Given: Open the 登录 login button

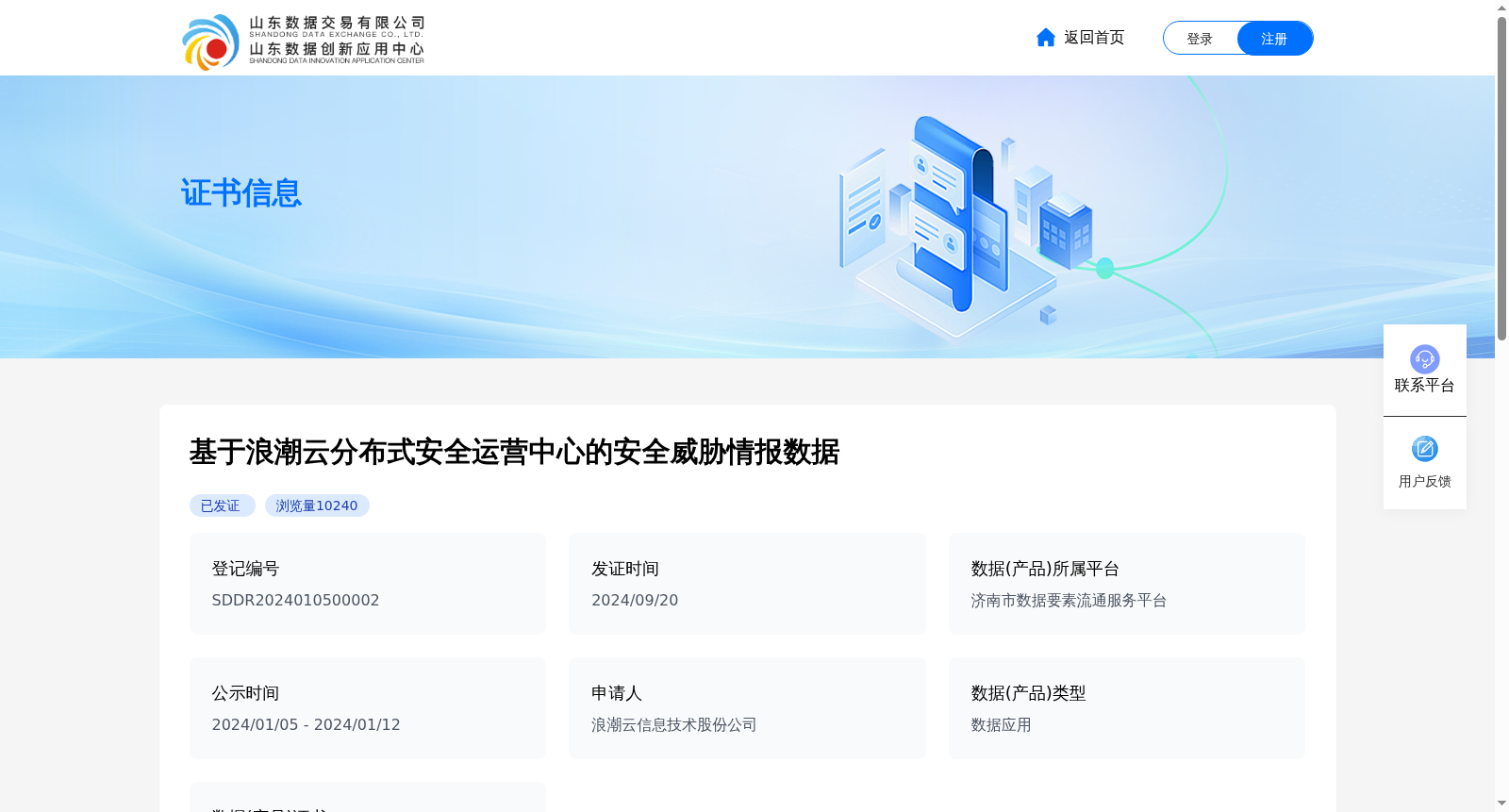Looking at the screenshot, I should tap(1200, 39).
